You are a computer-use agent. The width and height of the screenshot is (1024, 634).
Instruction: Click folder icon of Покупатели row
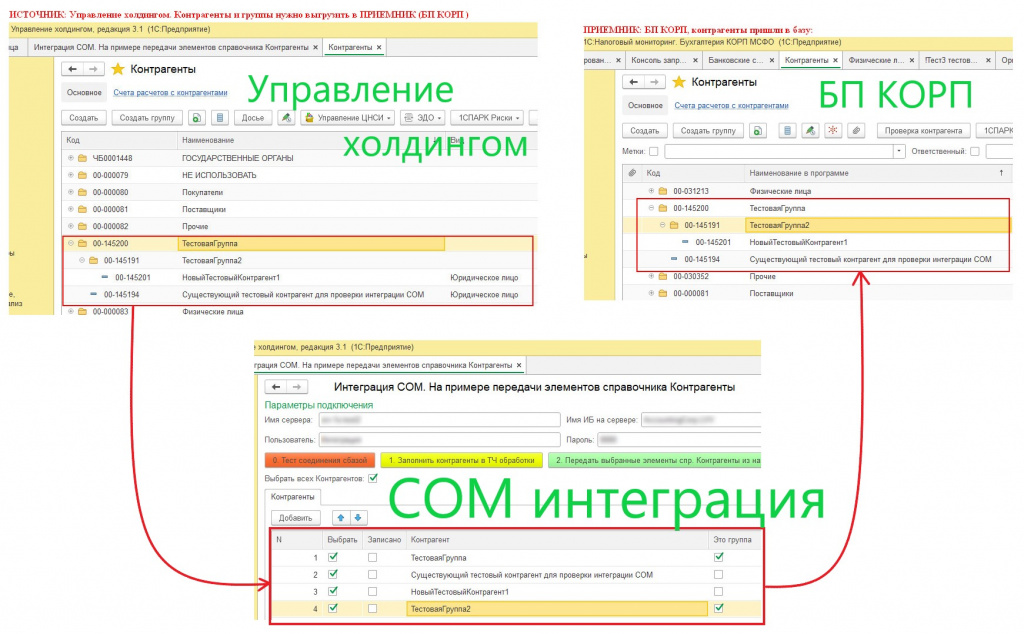[x=82, y=192]
